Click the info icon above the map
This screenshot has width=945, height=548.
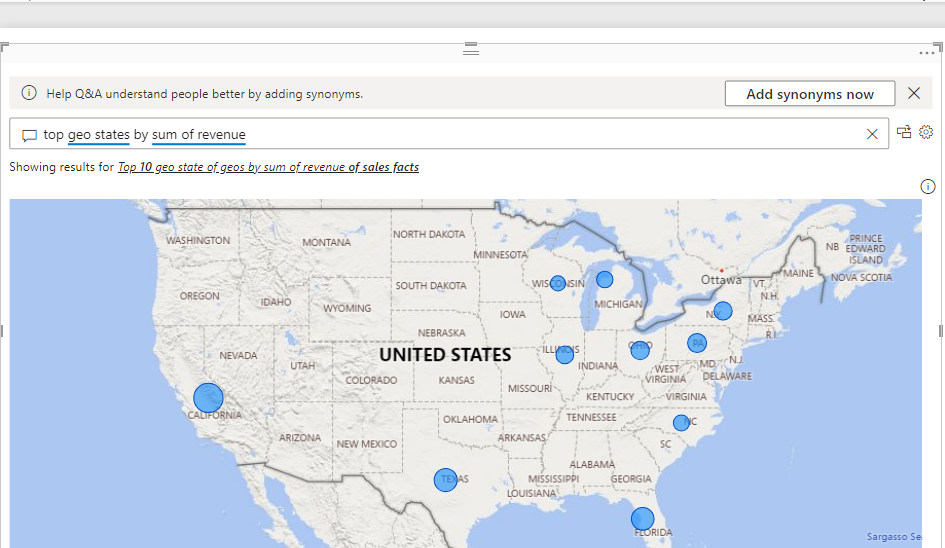[x=928, y=186]
